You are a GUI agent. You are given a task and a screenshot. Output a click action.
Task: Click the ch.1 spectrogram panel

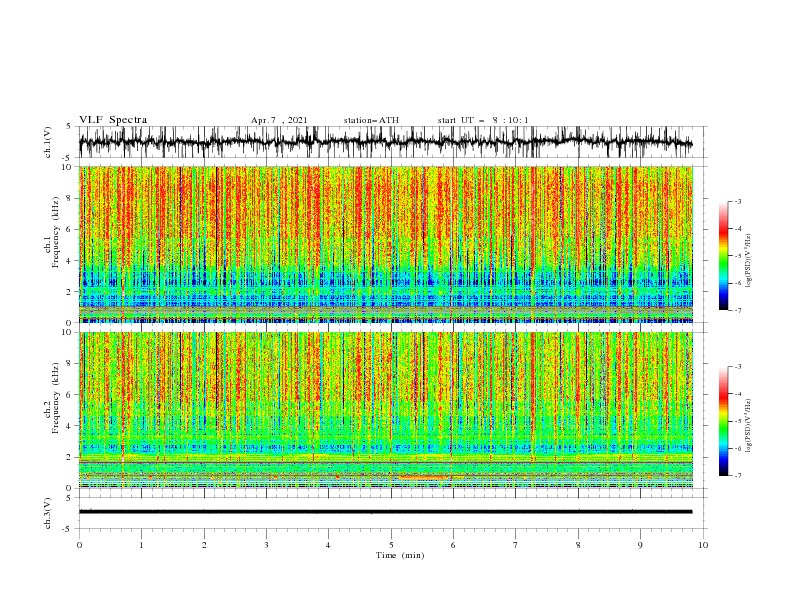pyautogui.click(x=385, y=244)
